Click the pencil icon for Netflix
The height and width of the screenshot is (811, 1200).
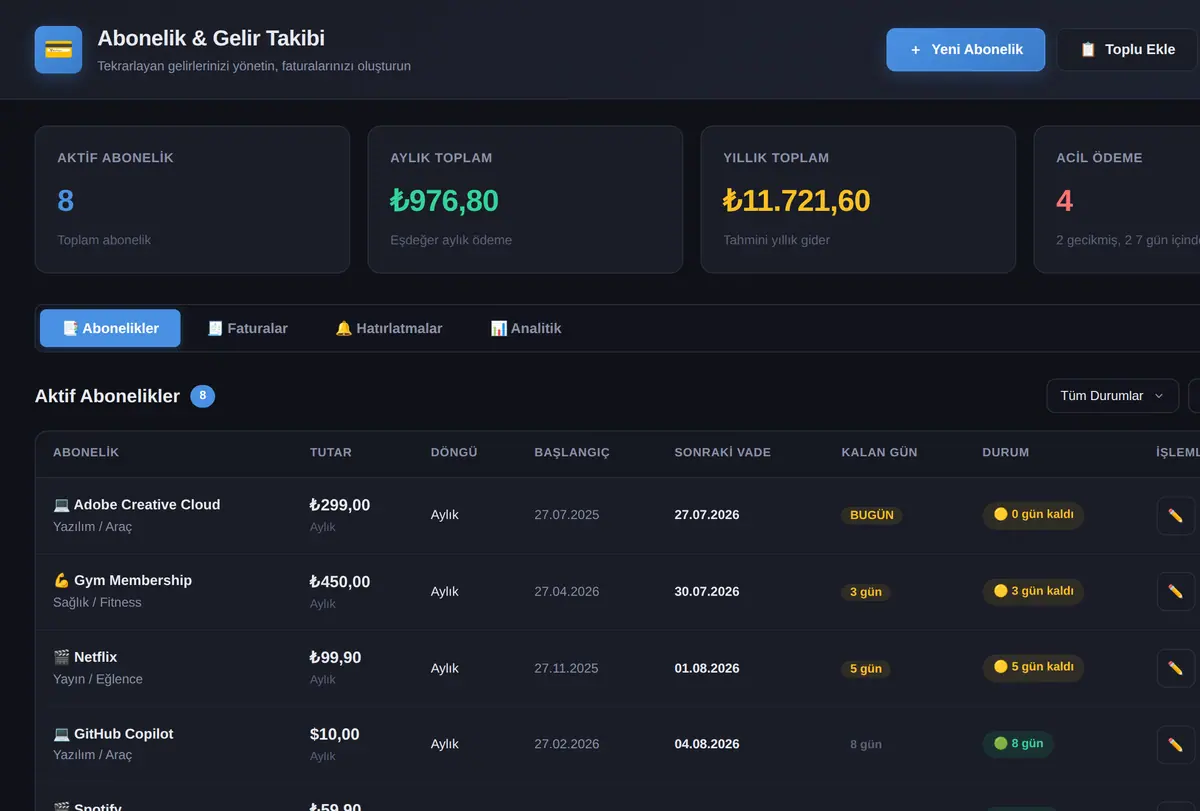click(x=1175, y=668)
